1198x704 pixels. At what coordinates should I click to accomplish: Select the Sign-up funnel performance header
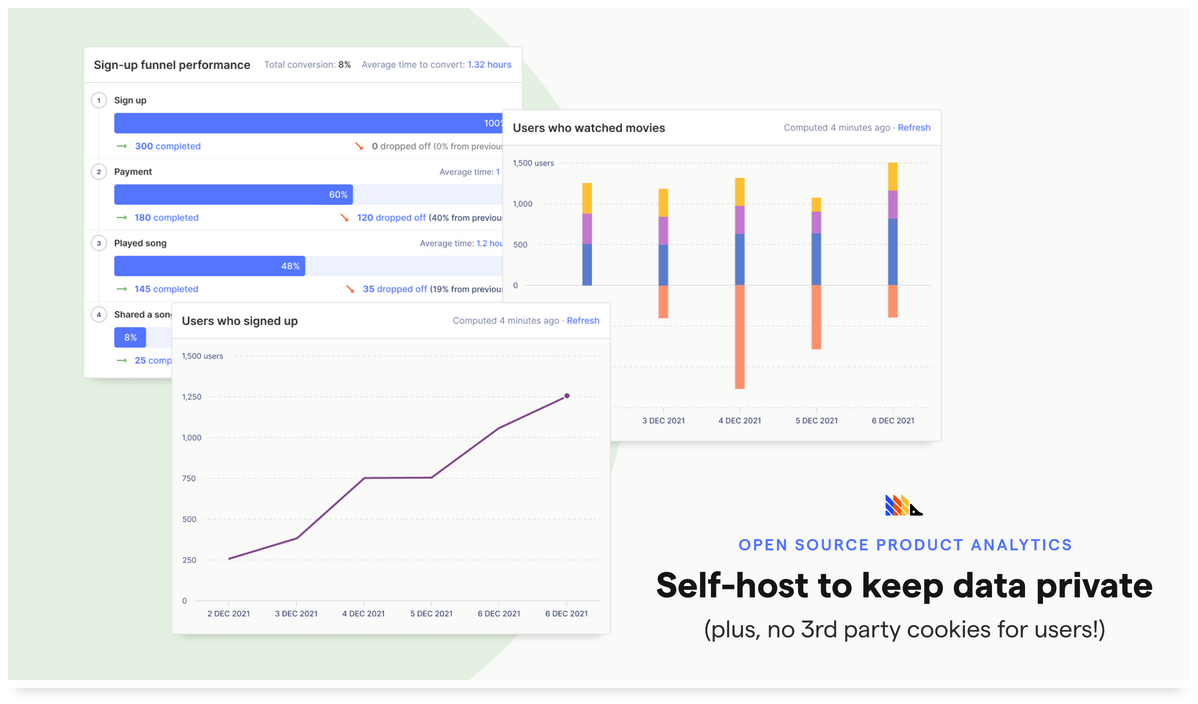pos(171,64)
